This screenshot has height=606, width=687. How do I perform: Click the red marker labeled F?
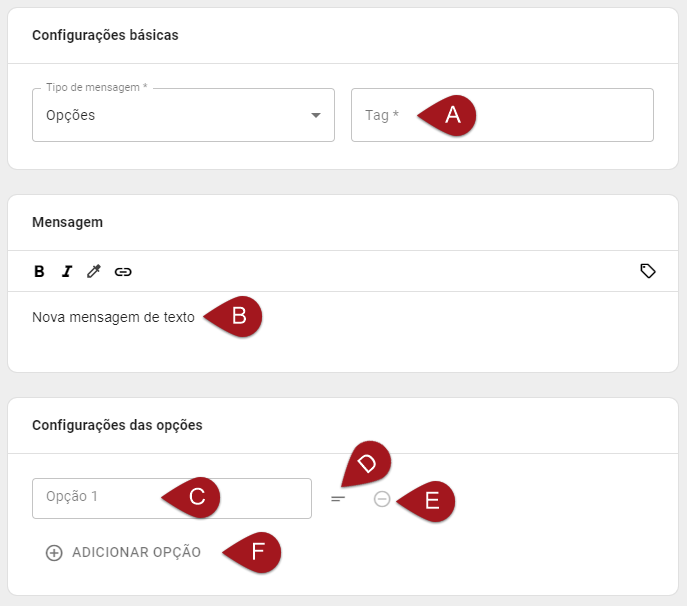coord(255,552)
